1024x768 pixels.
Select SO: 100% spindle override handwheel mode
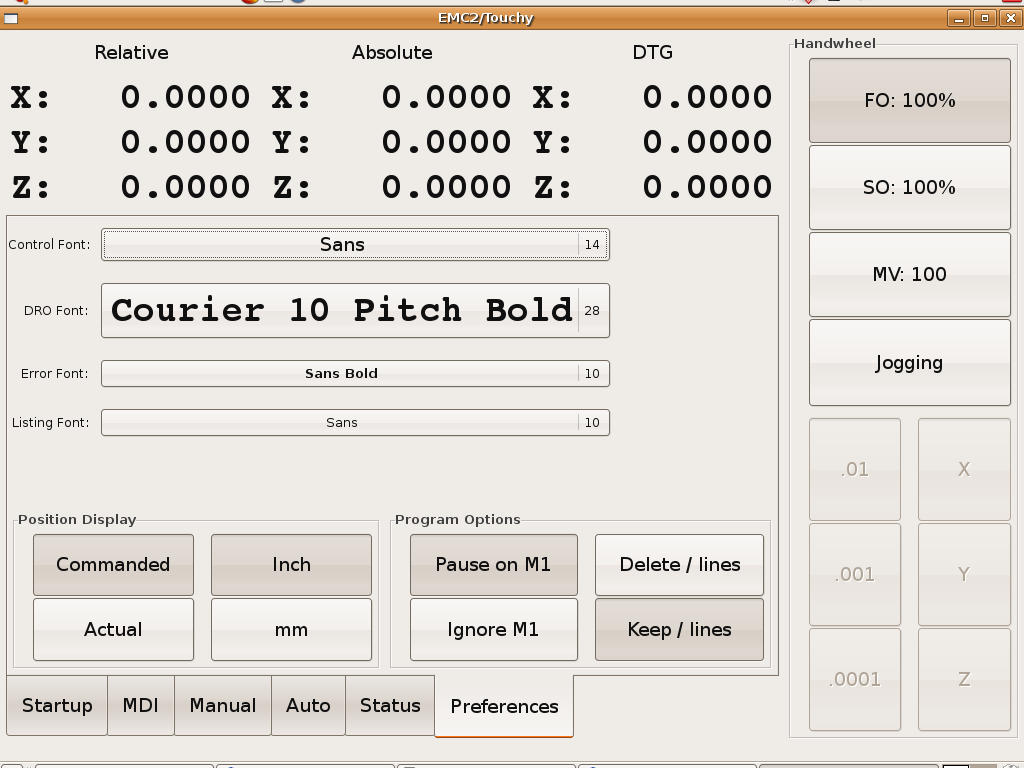click(910, 187)
